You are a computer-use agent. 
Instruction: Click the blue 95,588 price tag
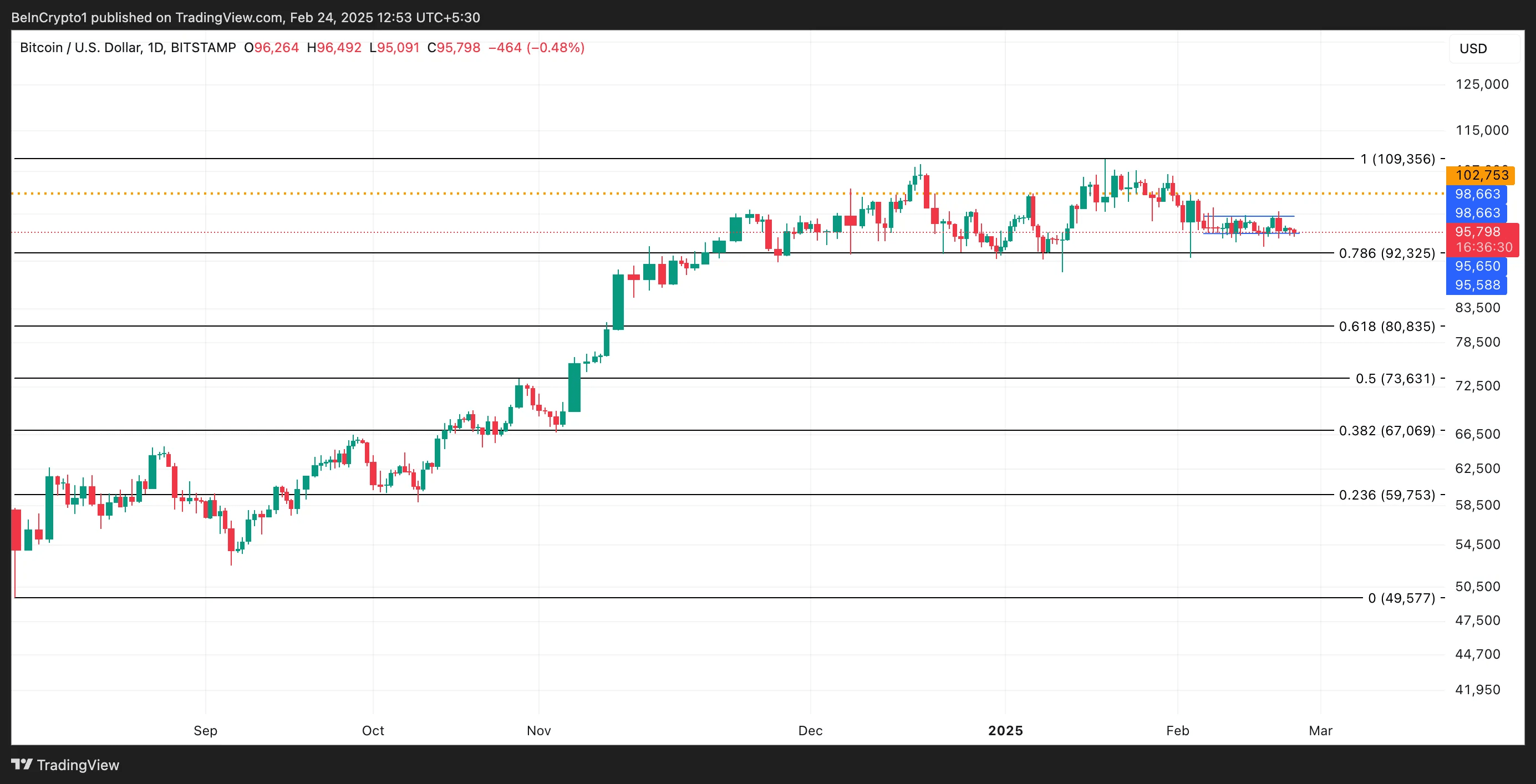[1476, 285]
